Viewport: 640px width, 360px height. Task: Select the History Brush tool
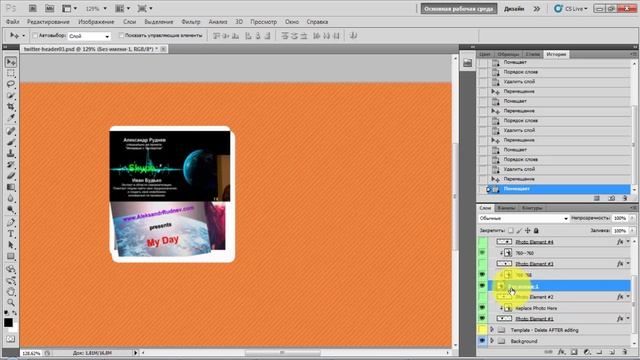coord(11,164)
